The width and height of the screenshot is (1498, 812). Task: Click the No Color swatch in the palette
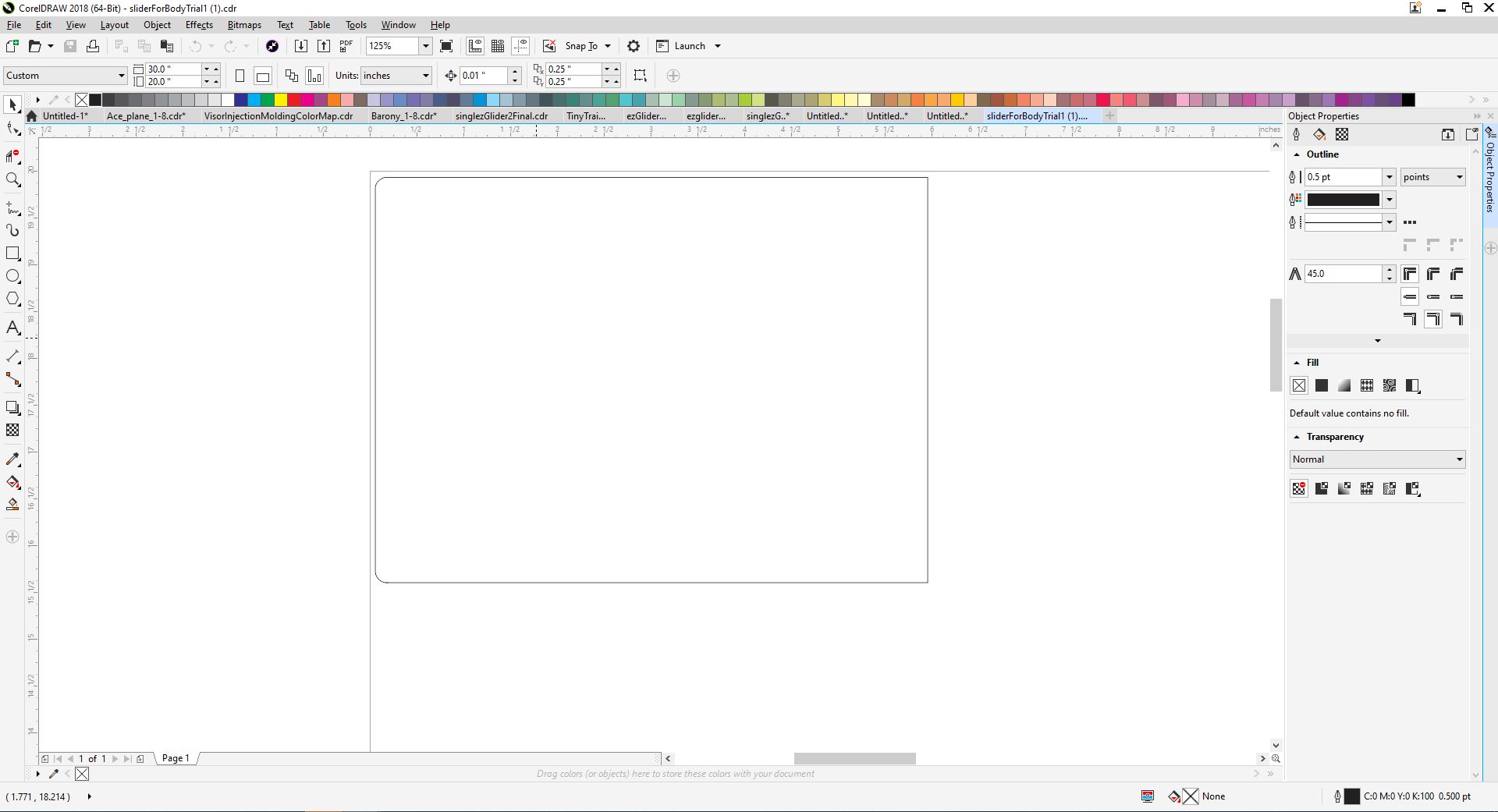[x=82, y=100]
